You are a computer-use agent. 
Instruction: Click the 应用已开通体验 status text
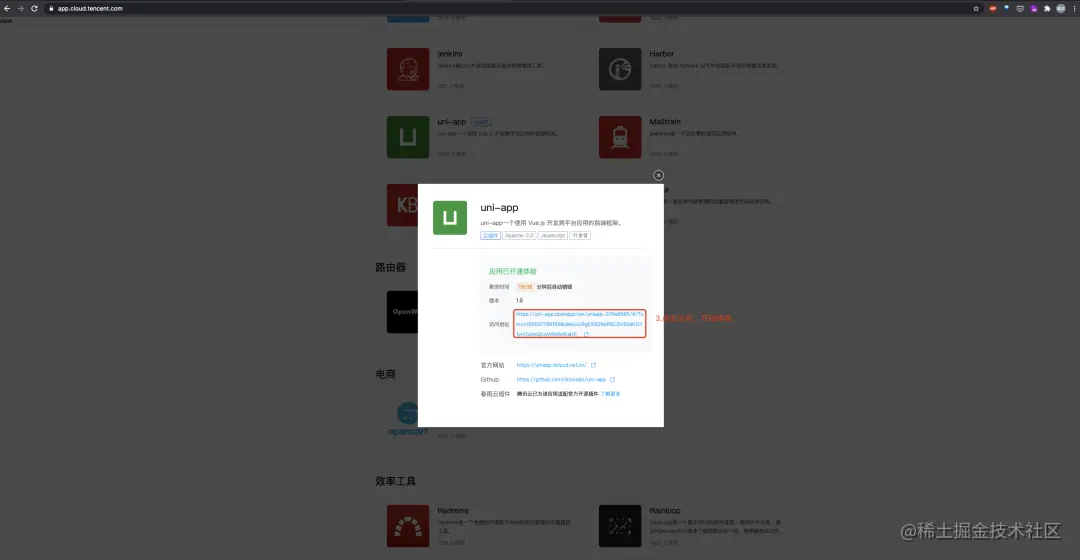[x=512, y=271]
